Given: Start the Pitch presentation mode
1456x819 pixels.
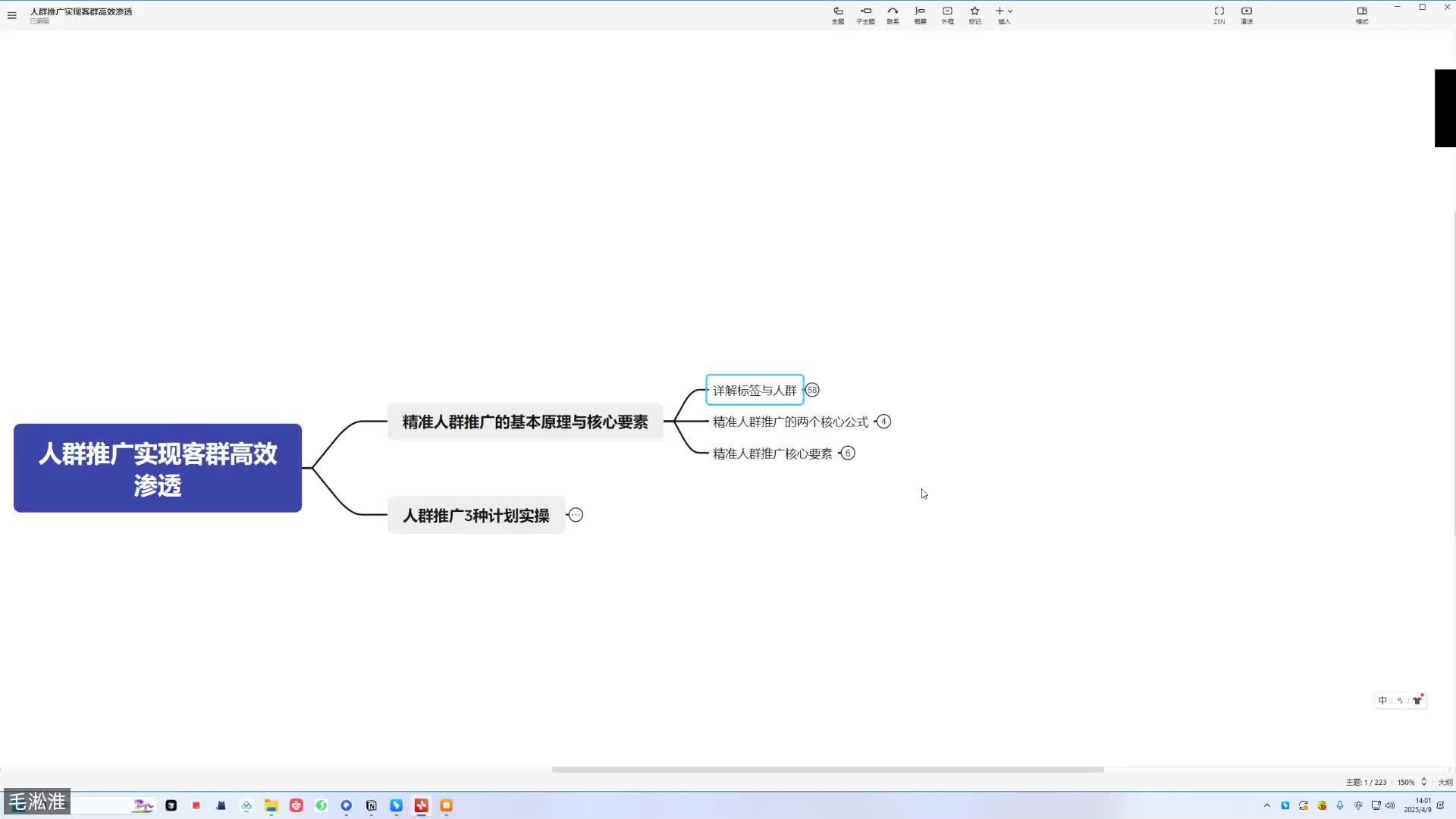Looking at the screenshot, I should click(x=1247, y=14).
